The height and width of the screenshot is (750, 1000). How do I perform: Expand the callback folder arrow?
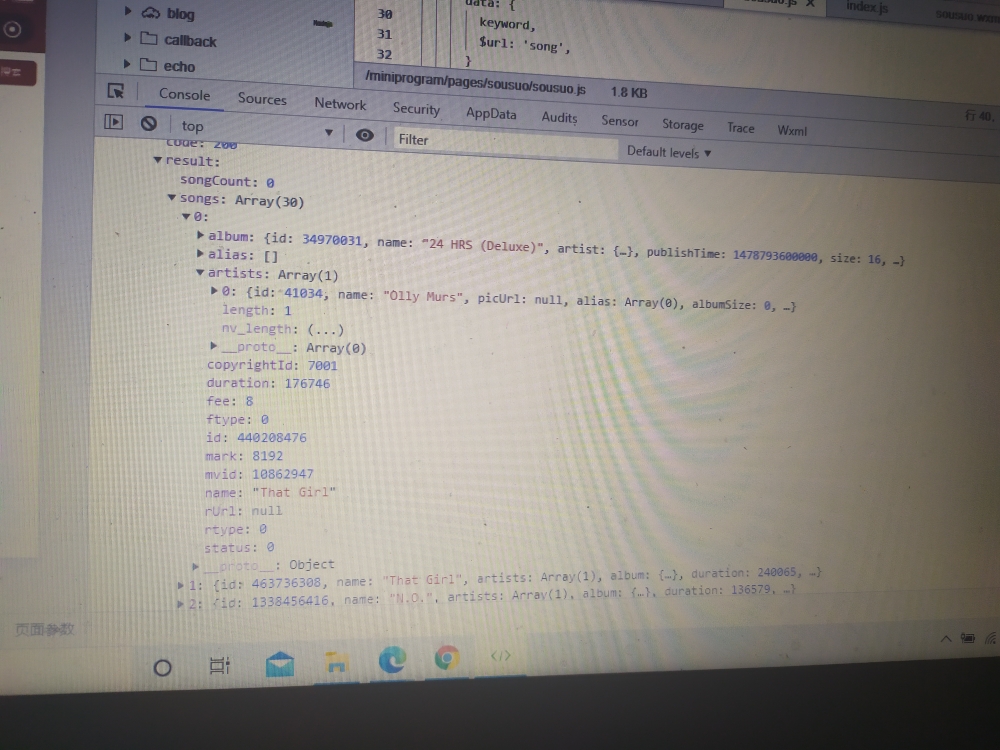coord(127,38)
